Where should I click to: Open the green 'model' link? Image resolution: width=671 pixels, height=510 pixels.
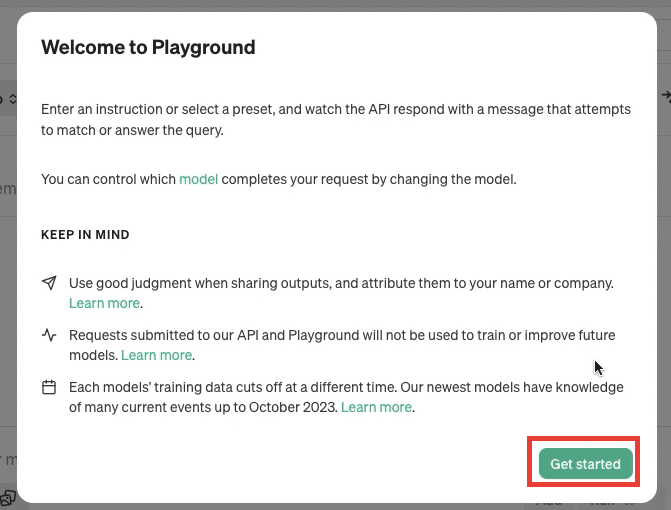coord(199,179)
